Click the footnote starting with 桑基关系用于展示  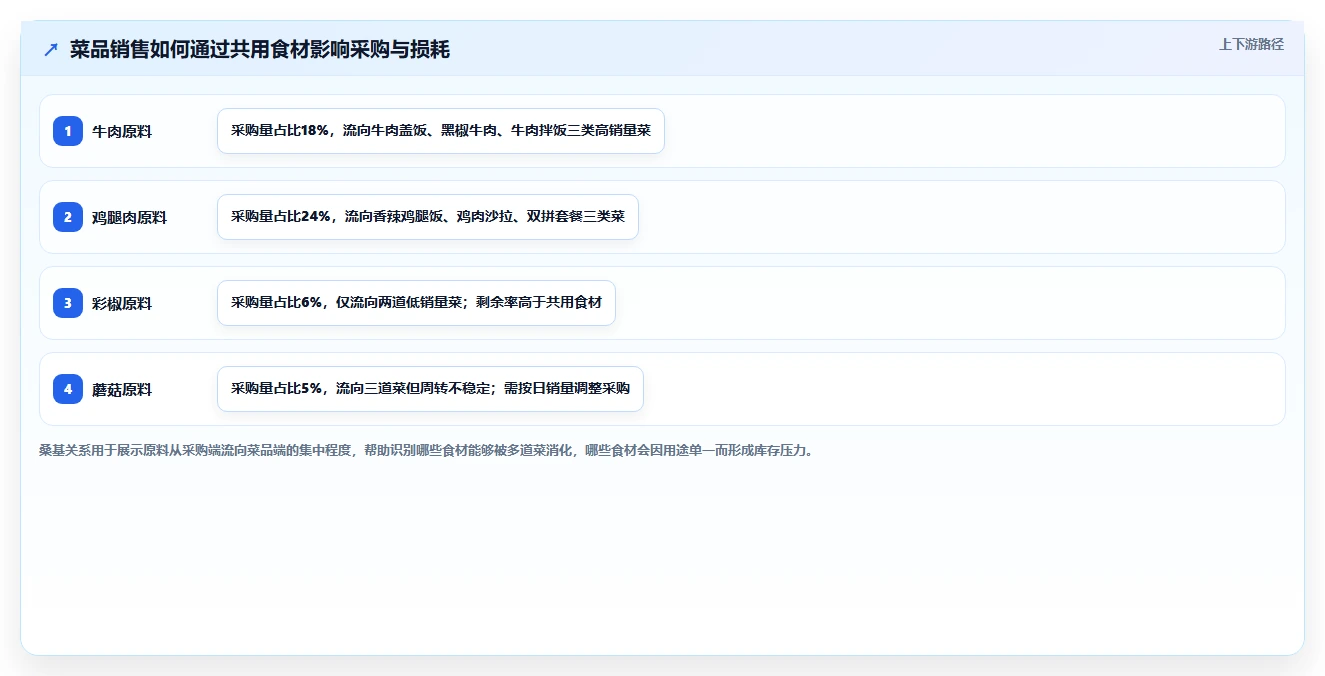click(x=426, y=451)
